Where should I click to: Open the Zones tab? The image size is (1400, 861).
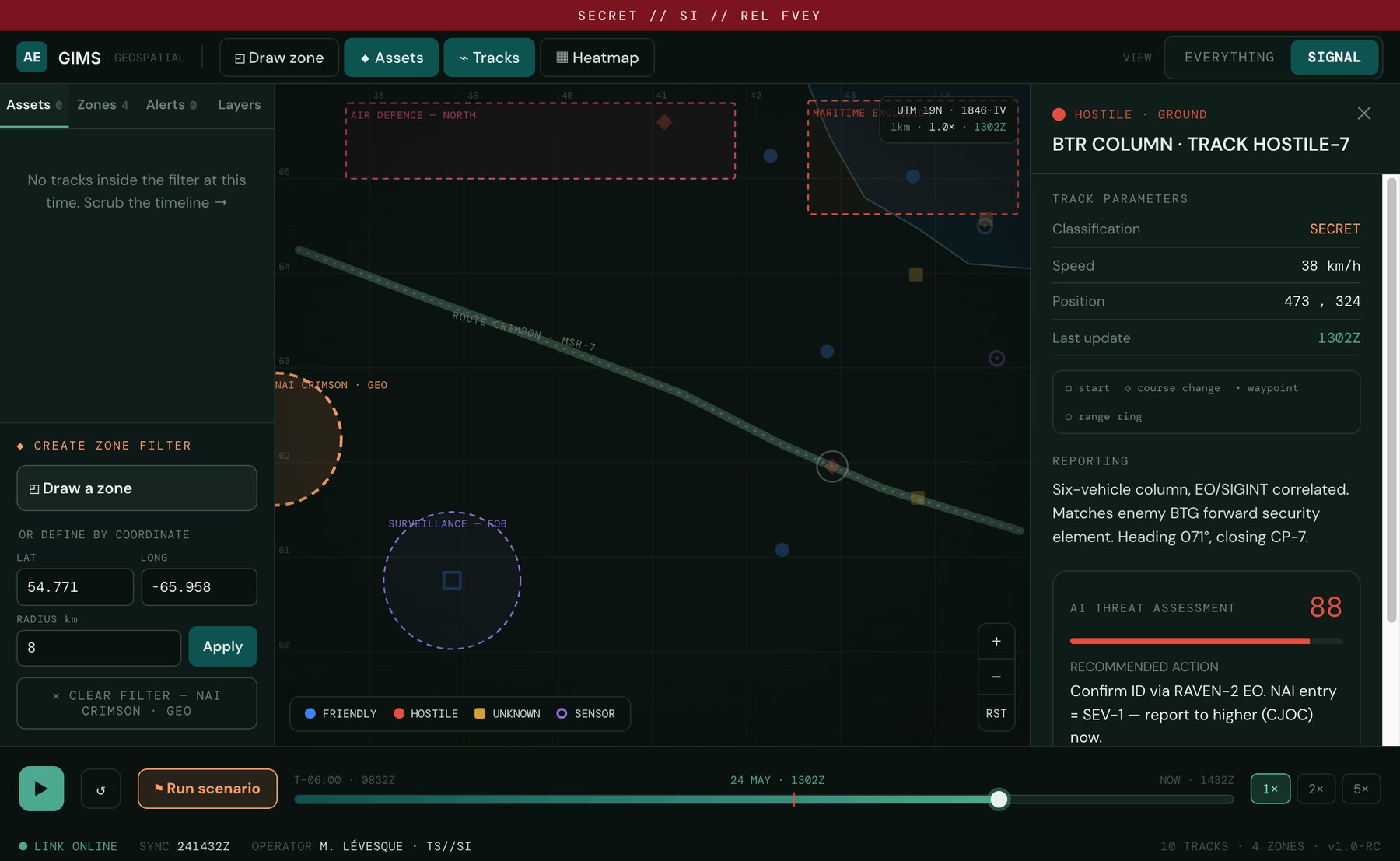point(103,105)
